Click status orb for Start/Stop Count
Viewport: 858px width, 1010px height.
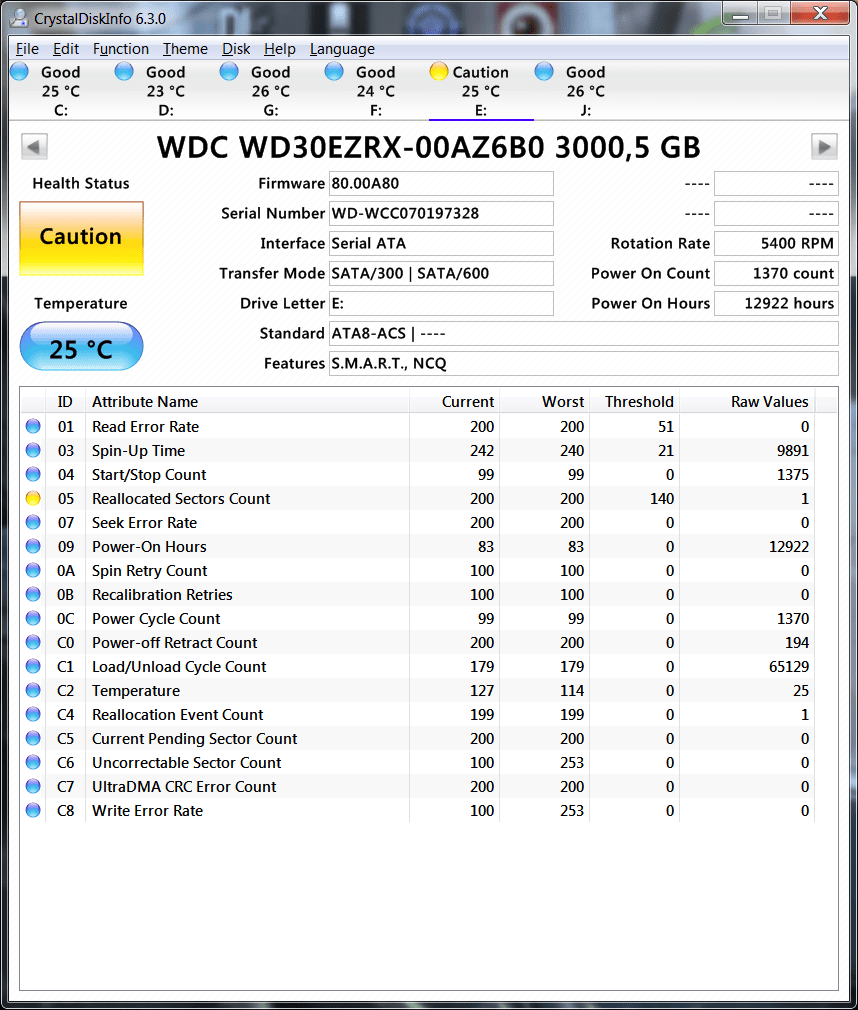(33, 474)
